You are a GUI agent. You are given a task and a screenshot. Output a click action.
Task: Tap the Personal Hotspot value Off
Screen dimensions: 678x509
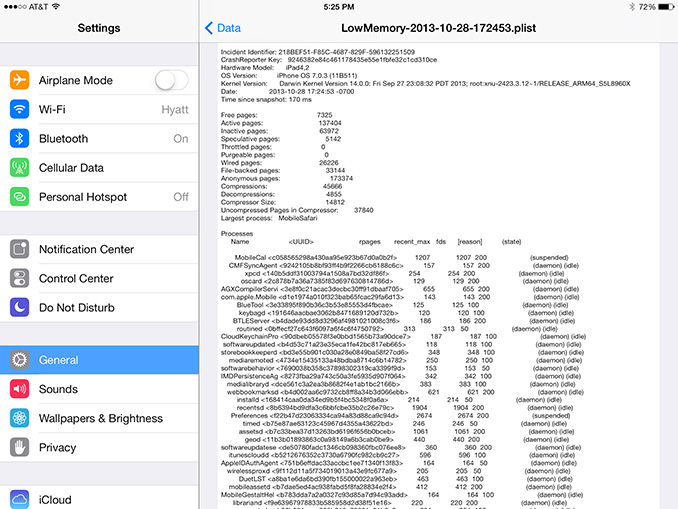[x=181, y=197]
